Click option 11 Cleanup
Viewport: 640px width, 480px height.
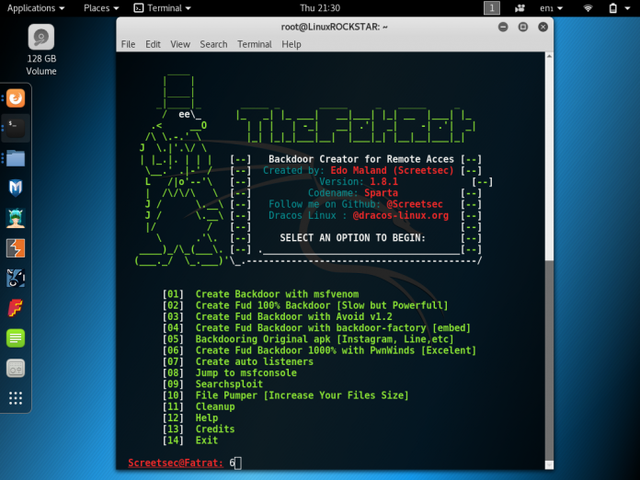point(199,407)
